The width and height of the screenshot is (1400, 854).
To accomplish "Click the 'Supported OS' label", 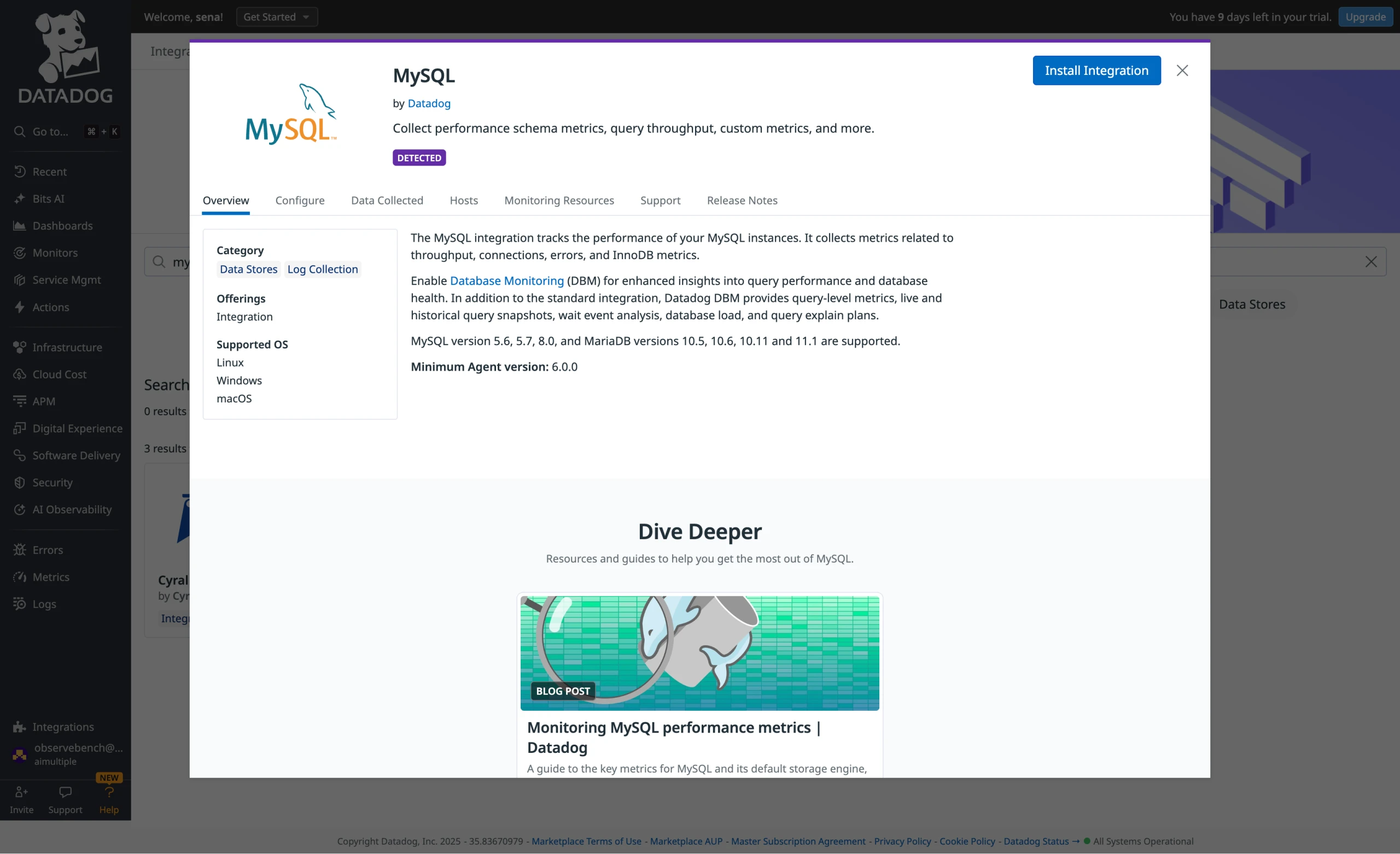I will [x=252, y=344].
